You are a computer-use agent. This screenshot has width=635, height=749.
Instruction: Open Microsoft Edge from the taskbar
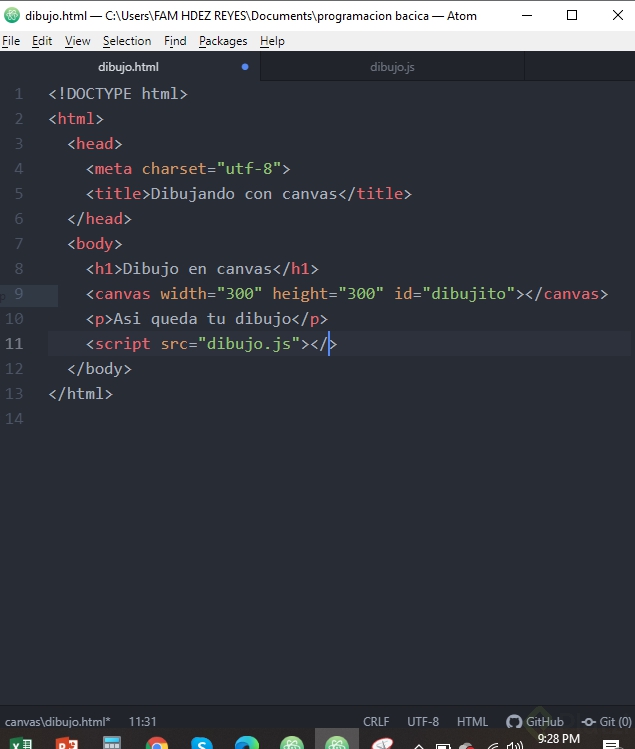click(247, 743)
